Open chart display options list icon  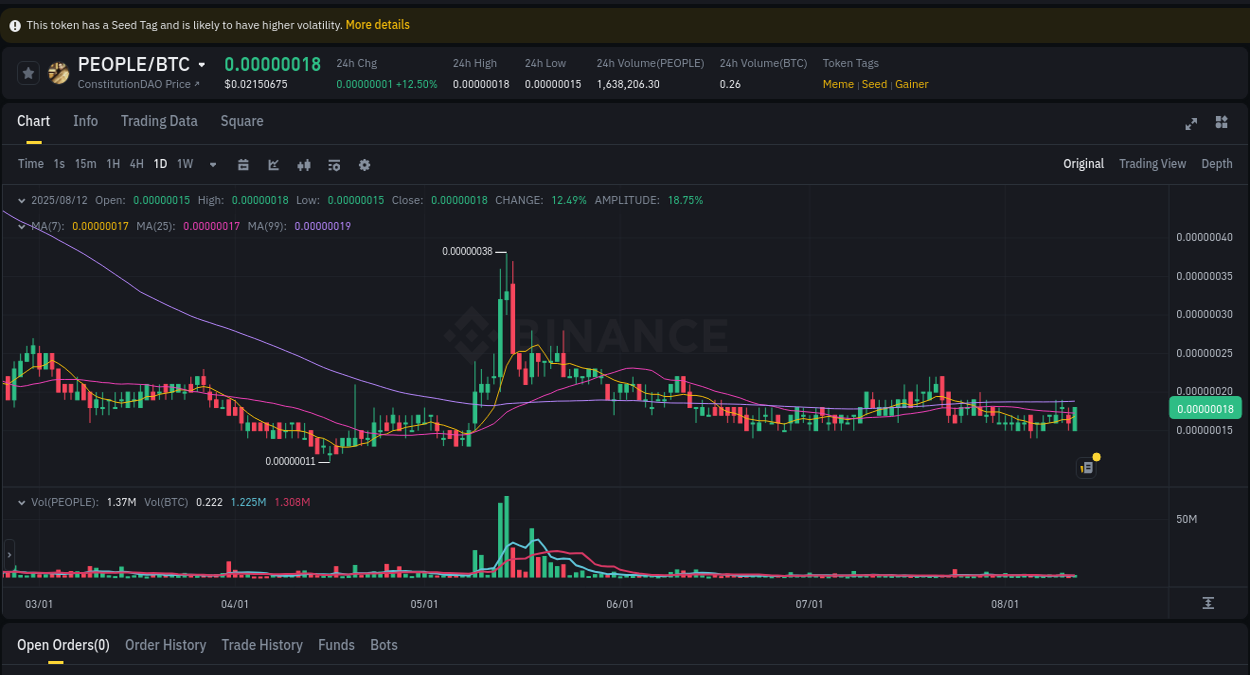334,164
